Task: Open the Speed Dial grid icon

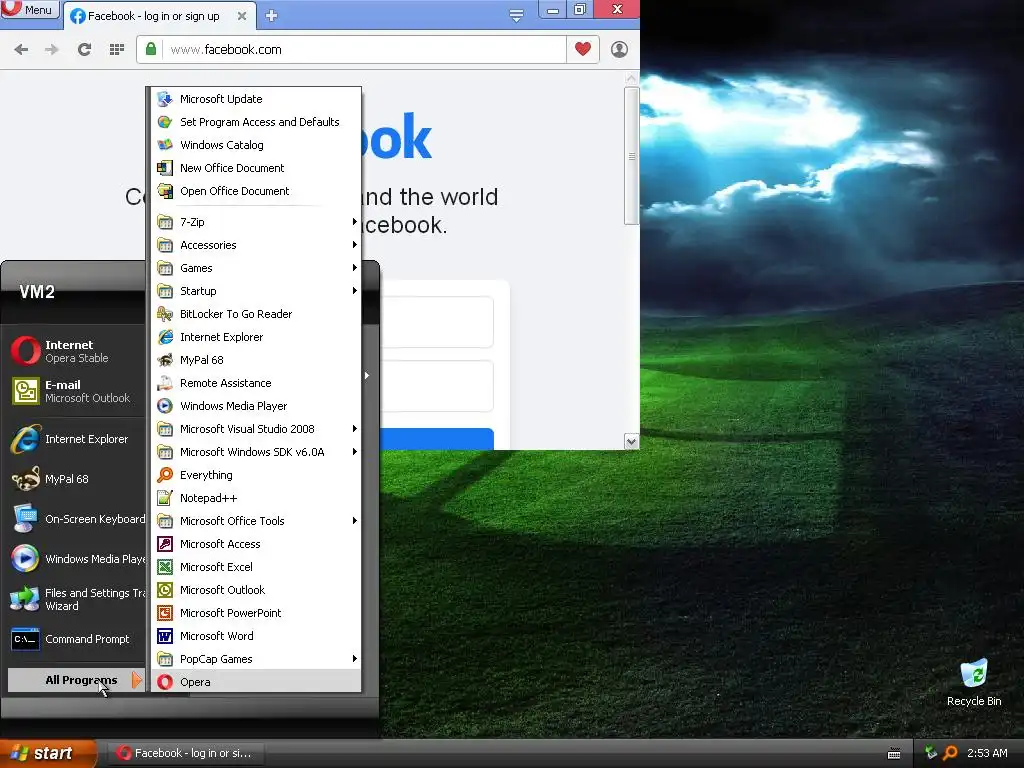Action: click(117, 50)
